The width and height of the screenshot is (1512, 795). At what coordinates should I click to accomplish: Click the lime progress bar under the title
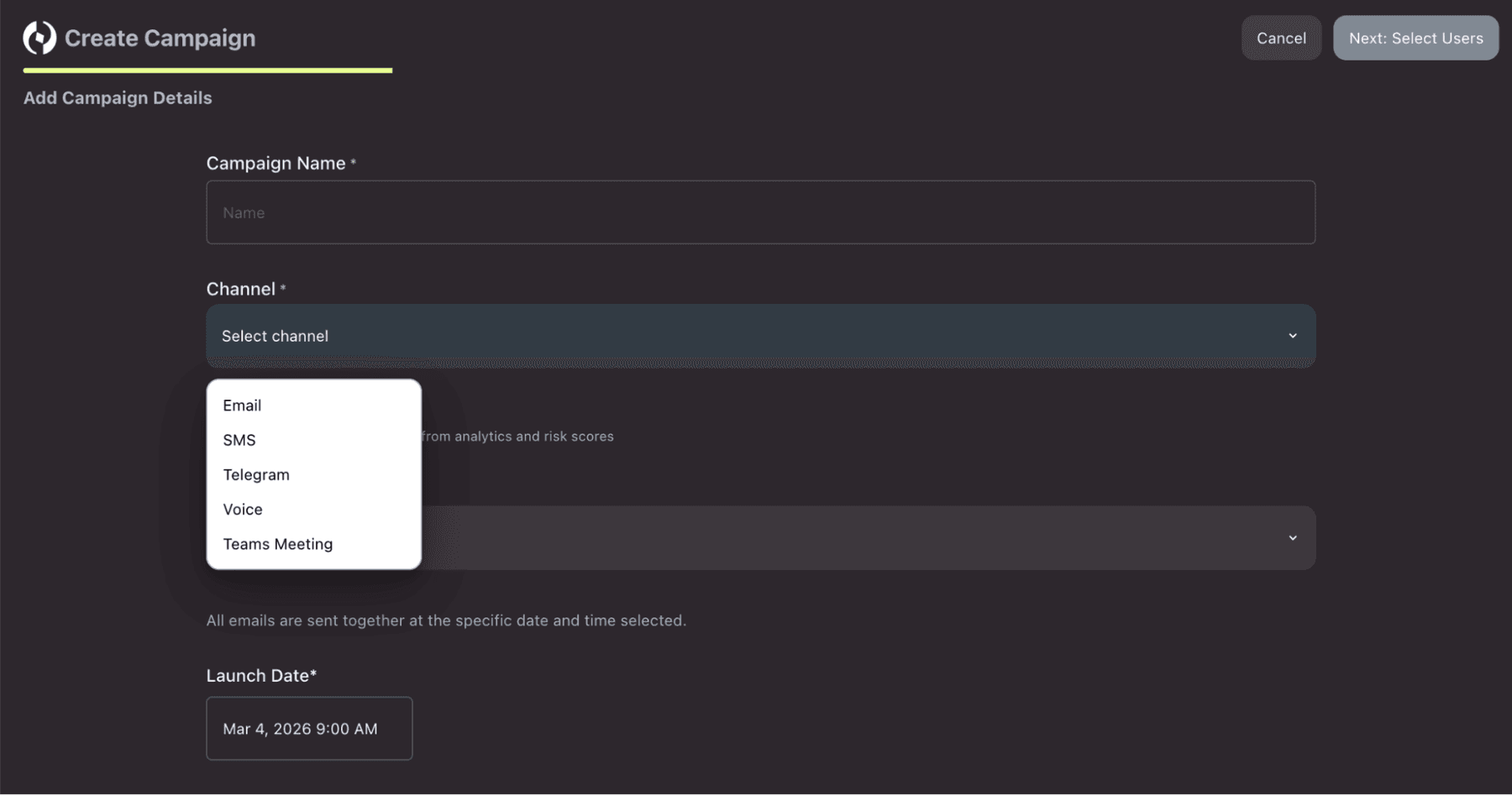tap(207, 71)
